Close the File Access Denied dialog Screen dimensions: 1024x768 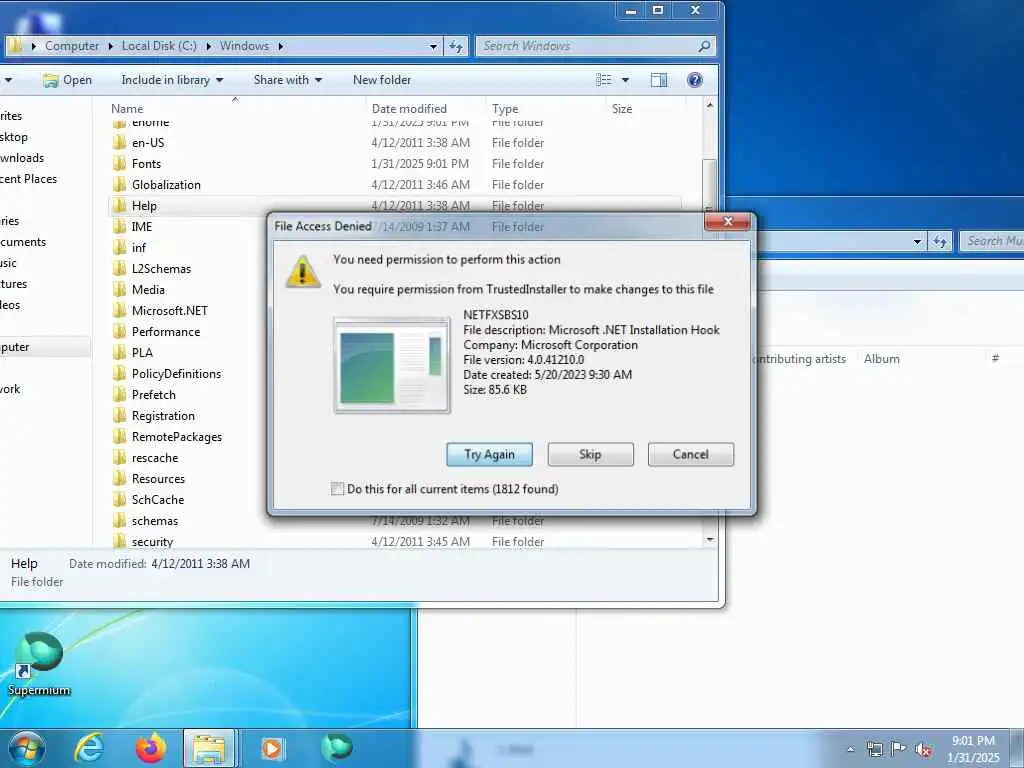pos(728,221)
